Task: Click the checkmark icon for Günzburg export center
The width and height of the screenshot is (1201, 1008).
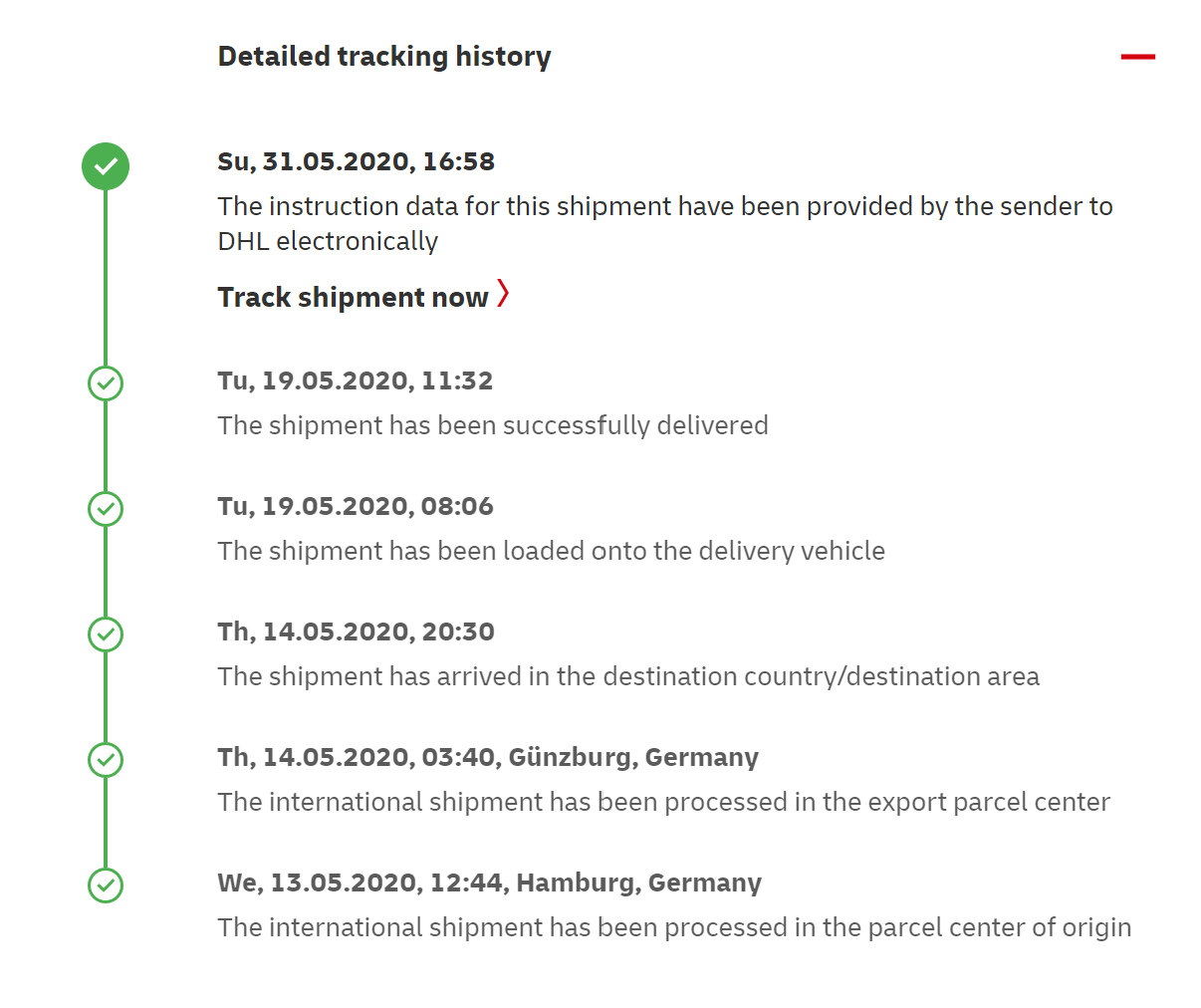Action: (x=106, y=760)
